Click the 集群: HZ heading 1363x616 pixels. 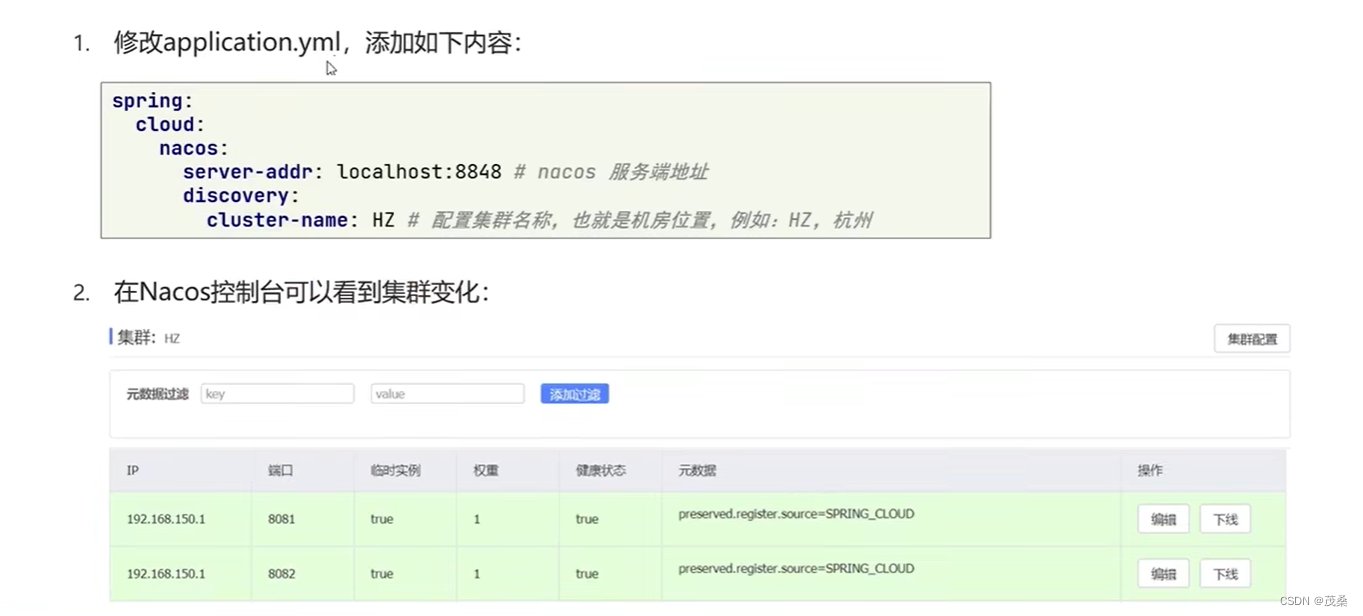(148, 338)
